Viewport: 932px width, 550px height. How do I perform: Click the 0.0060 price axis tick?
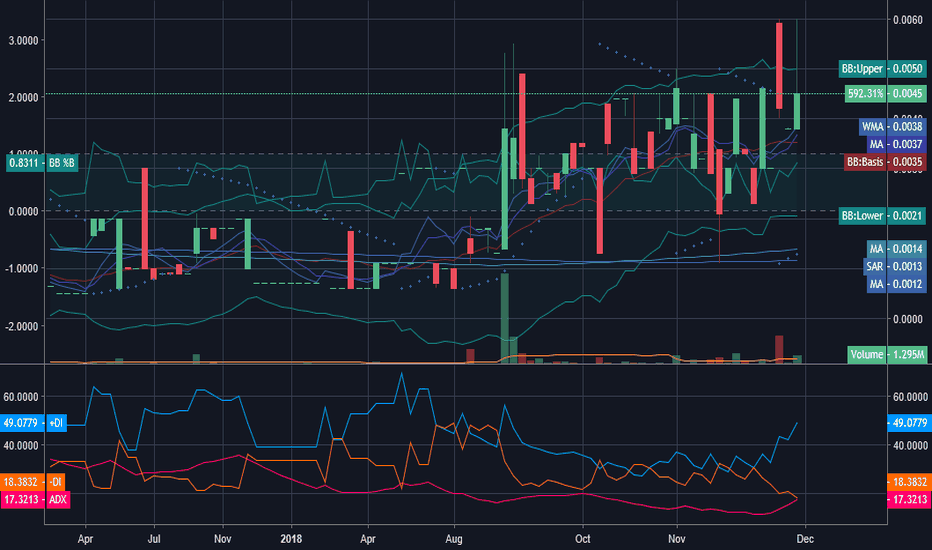click(908, 20)
